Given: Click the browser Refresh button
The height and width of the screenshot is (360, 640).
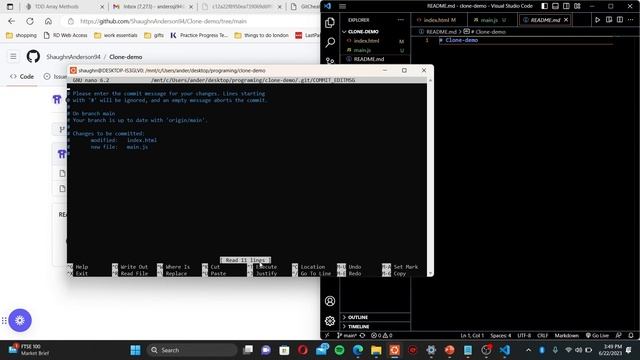Looking at the screenshot, I should pos(30,21).
